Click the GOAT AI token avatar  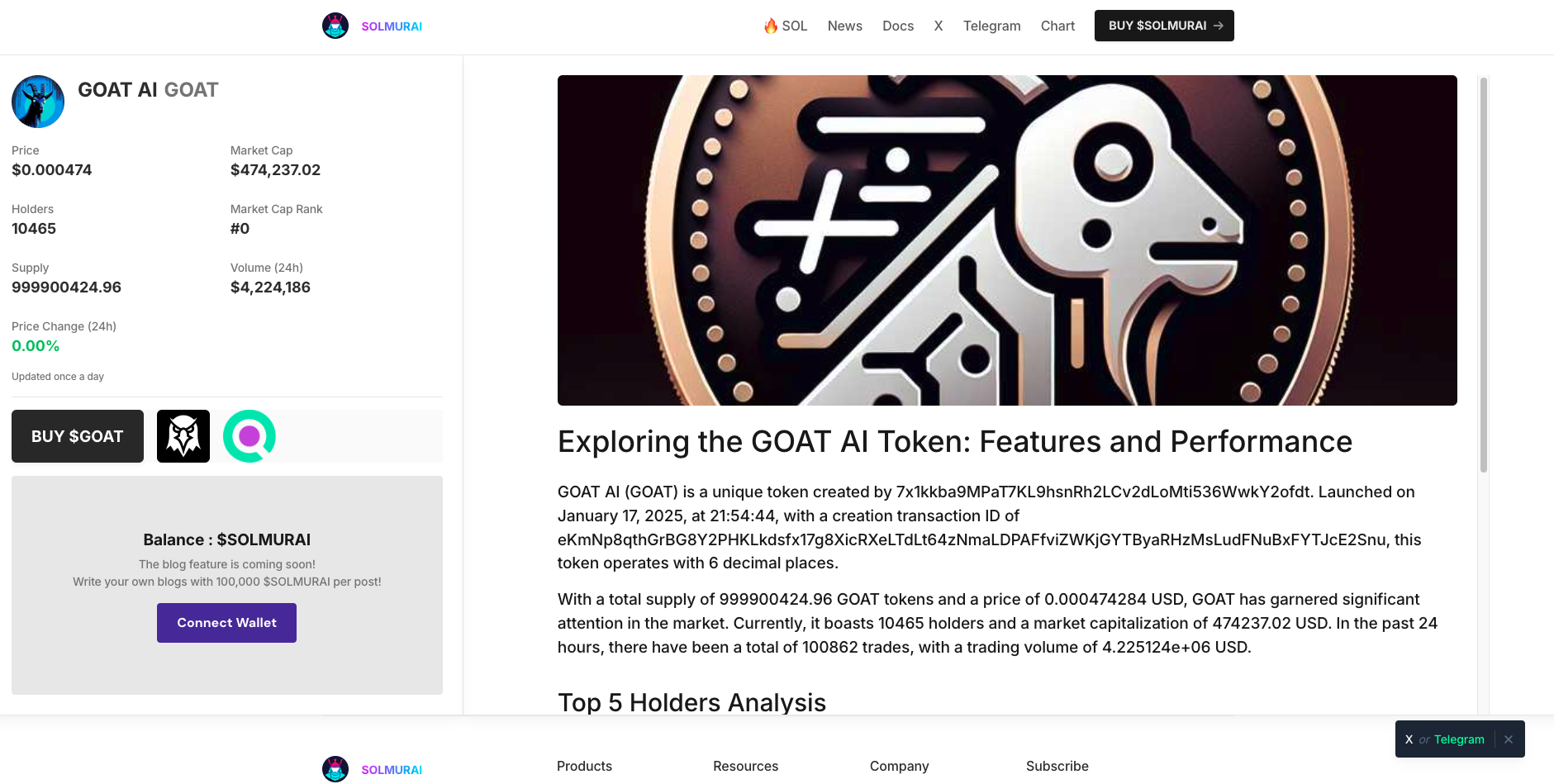tap(38, 102)
